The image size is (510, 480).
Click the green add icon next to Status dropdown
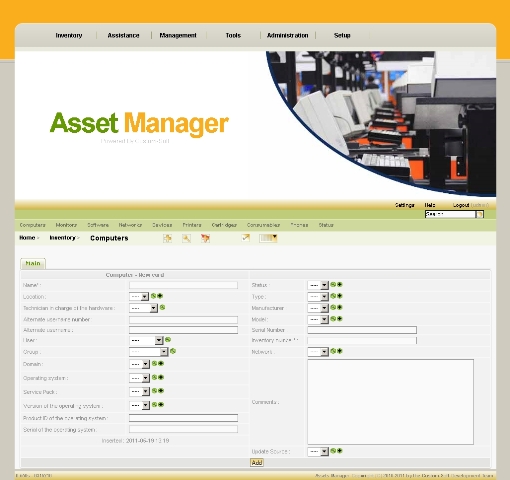340,284
